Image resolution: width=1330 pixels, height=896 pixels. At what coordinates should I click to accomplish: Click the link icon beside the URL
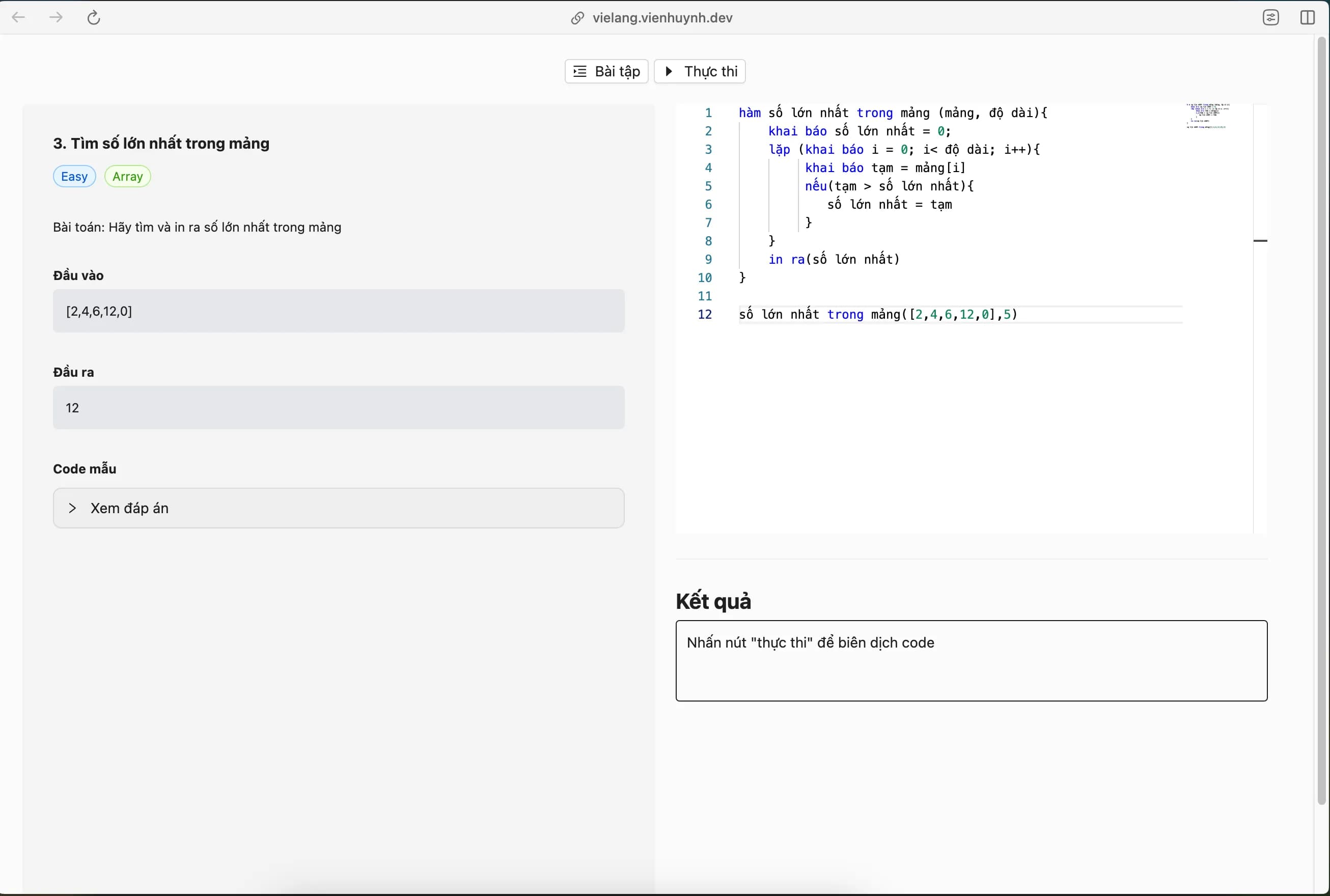point(577,18)
